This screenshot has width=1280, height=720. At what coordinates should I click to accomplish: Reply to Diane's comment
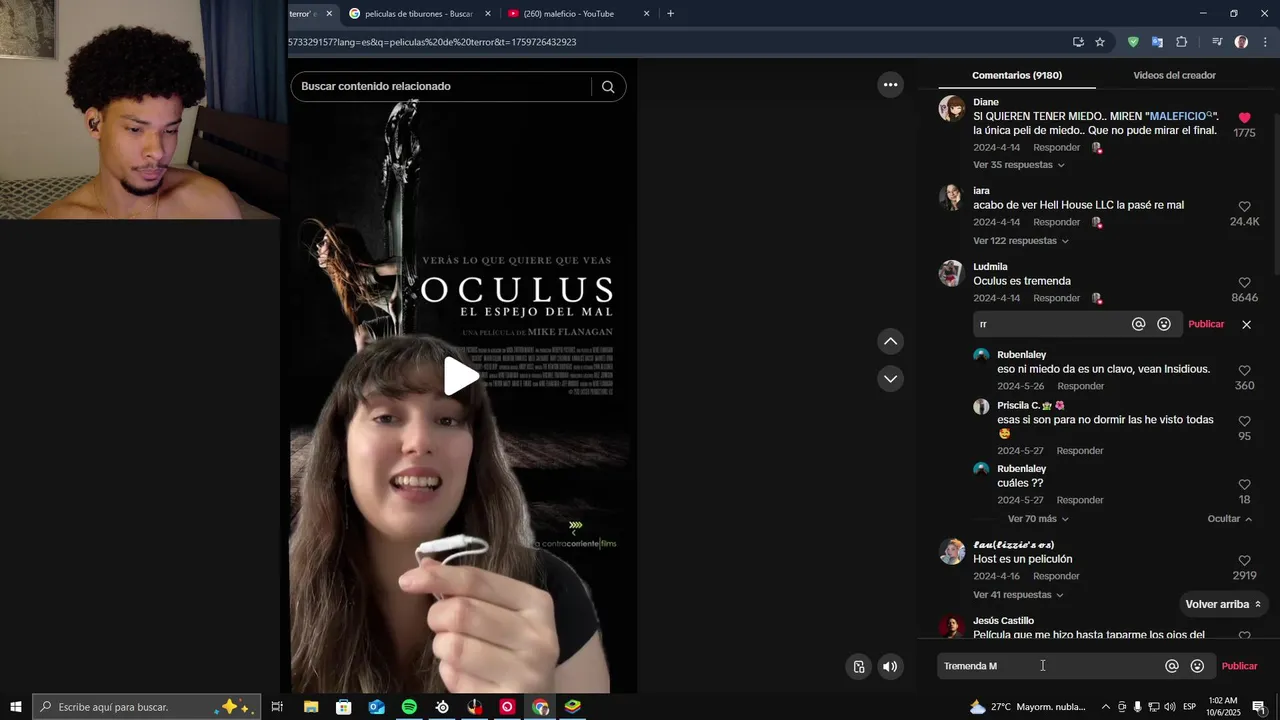coord(1056,148)
